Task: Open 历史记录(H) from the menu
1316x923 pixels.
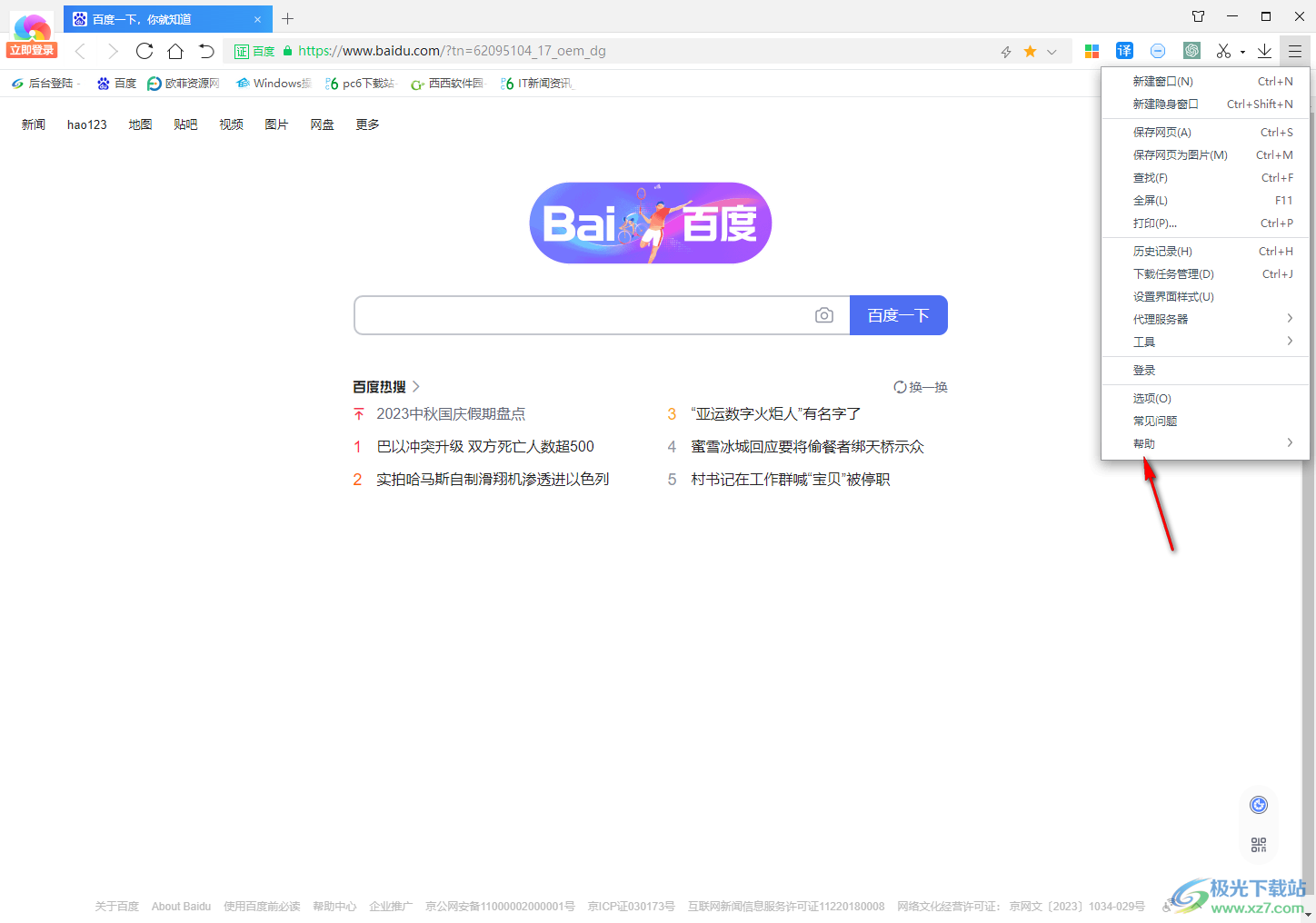Action: [1205, 252]
